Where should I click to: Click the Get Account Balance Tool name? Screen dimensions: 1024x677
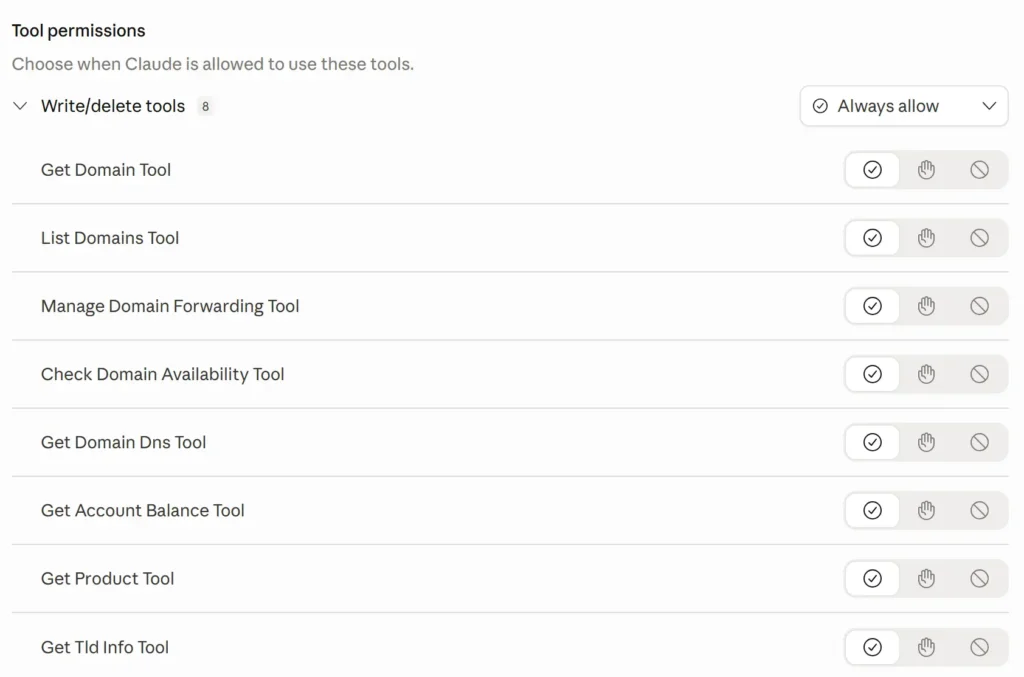coord(142,510)
